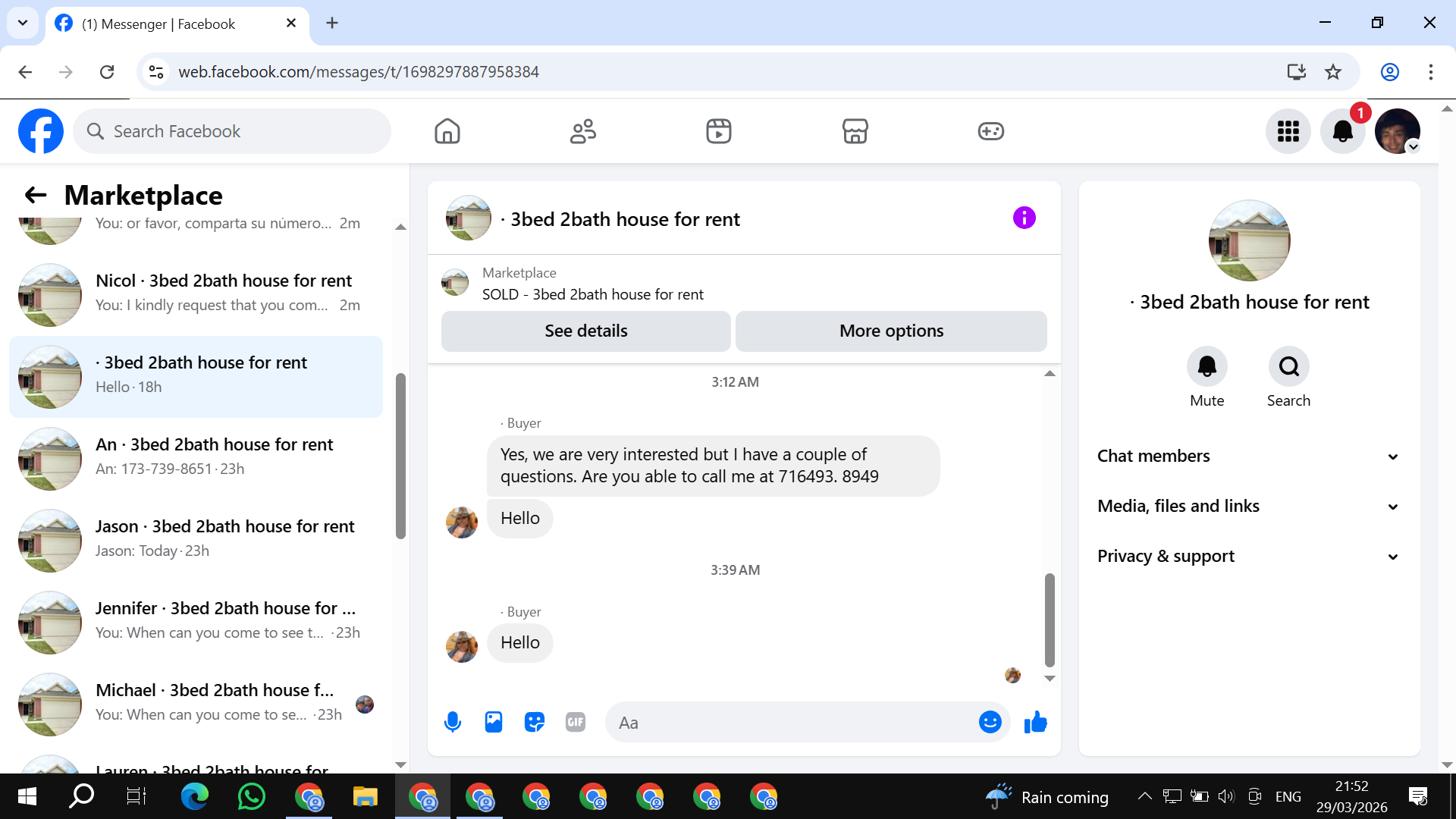This screenshot has height=819, width=1456.
Task: Open notifications bell with badge
Action: pos(1343,131)
